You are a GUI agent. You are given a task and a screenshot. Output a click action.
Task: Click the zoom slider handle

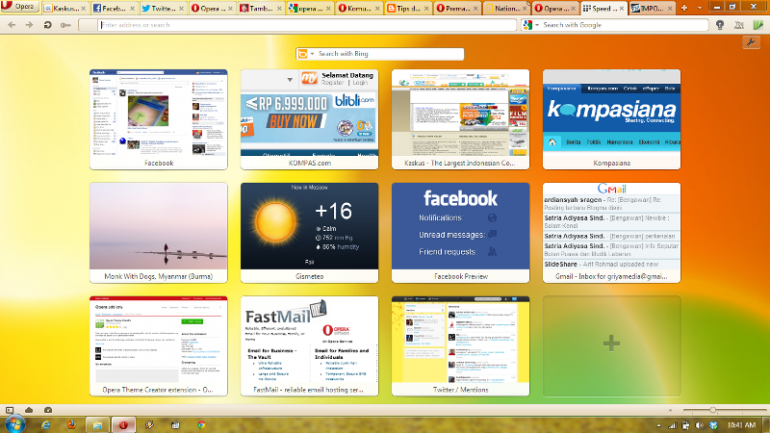[713, 410]
